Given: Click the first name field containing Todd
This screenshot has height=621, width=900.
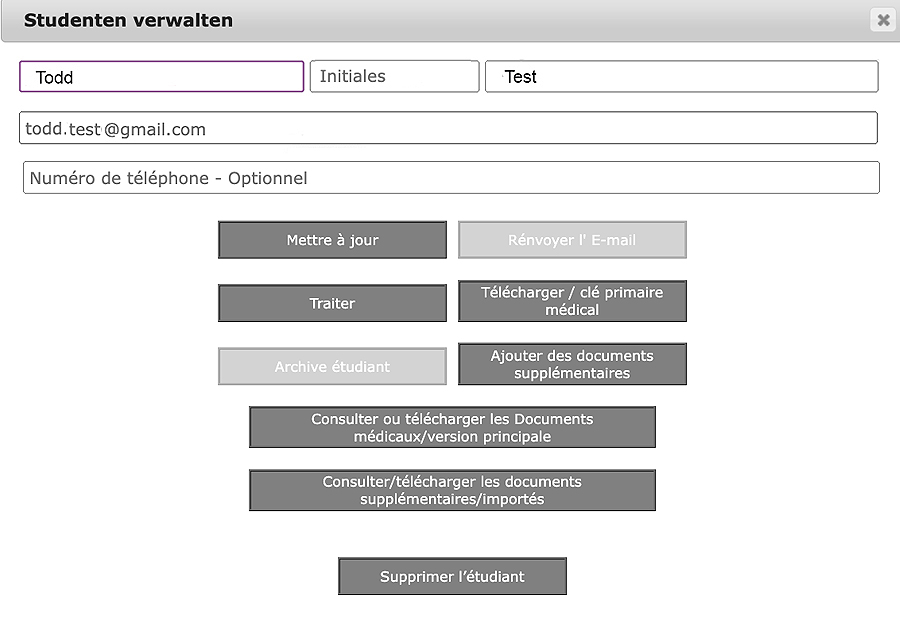Looking at the screenshot, I should click(x=161, y=77).
